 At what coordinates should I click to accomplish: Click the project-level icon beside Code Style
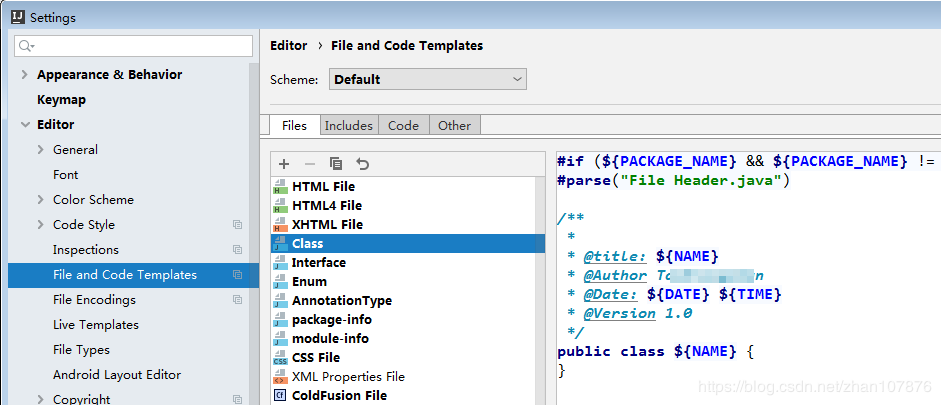coord(238,225)
